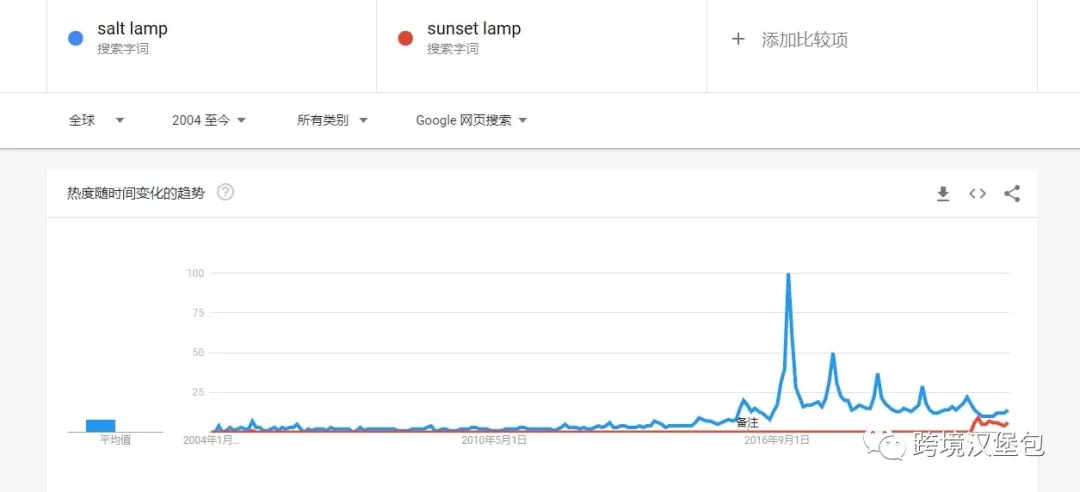This screenshot has width=1080, height=492.
Task: Click the help question mark icon
Action: 225,192
